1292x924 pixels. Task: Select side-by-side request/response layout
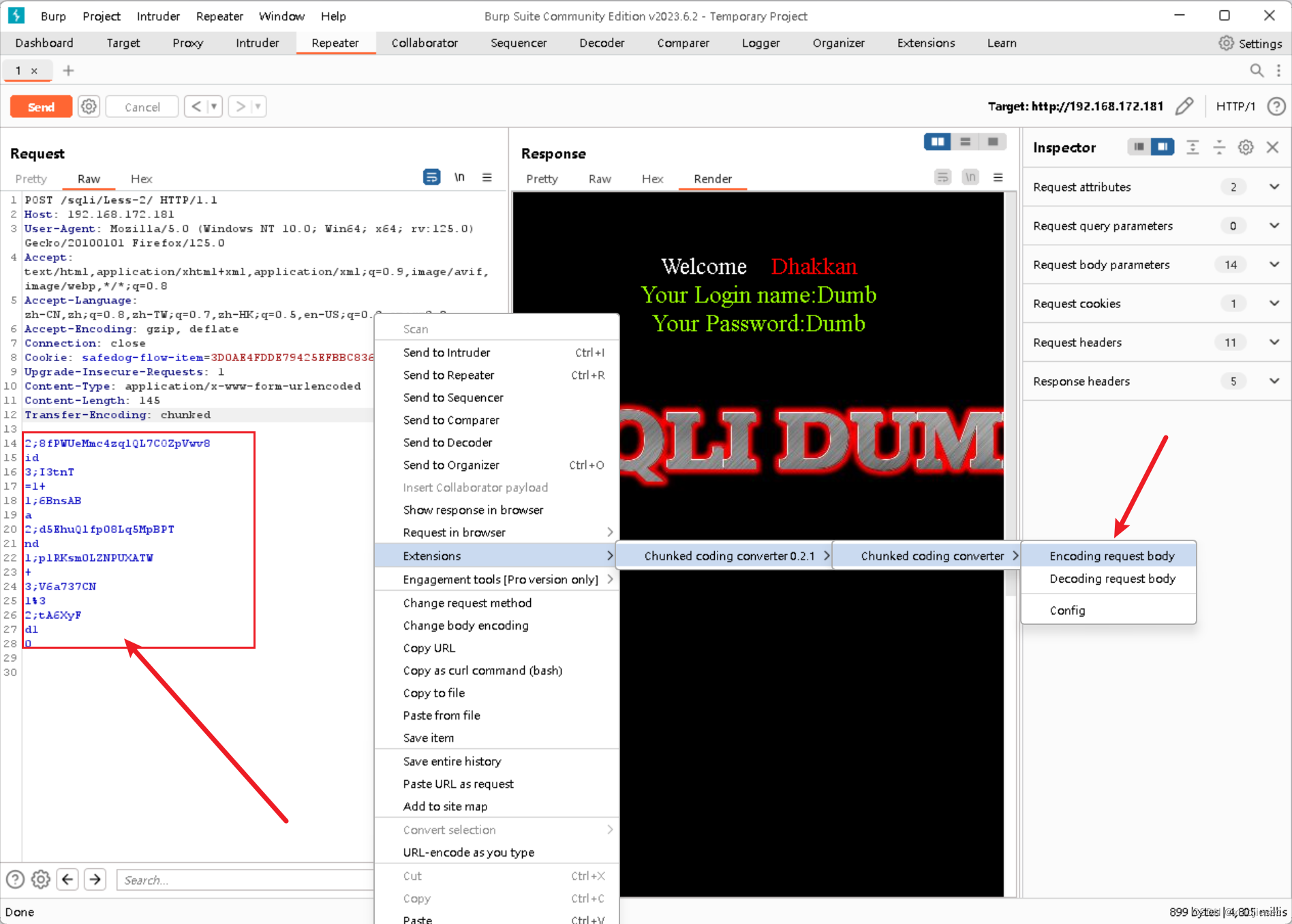[938, 142]
